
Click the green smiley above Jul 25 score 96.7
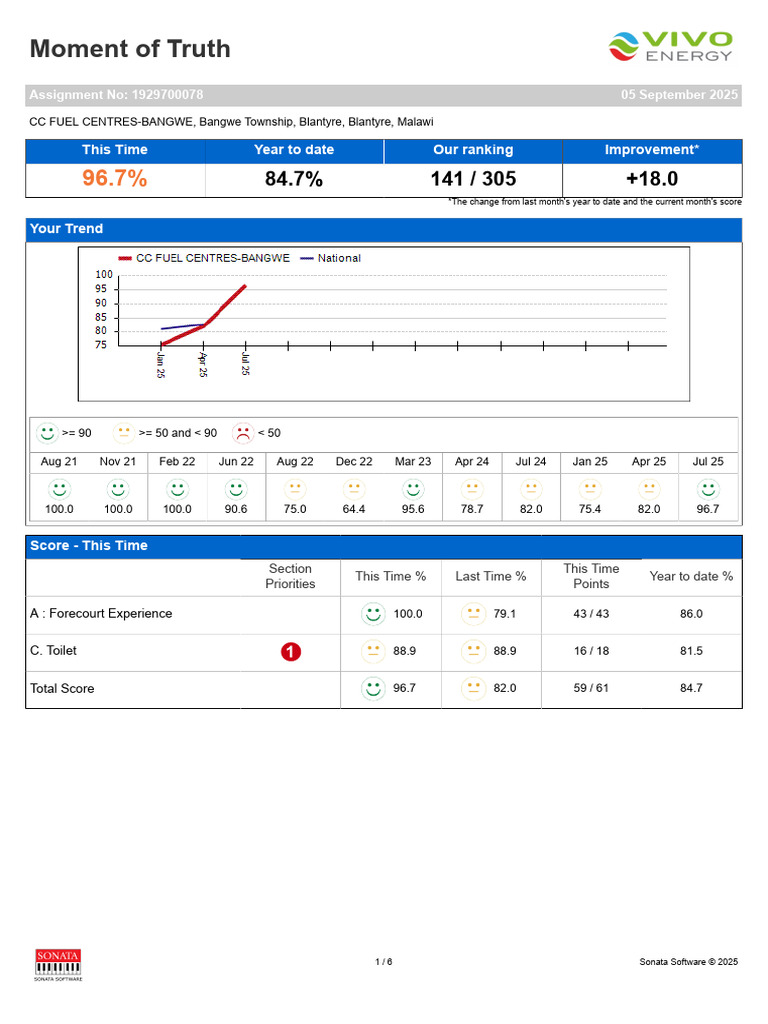tap(708, 489)
